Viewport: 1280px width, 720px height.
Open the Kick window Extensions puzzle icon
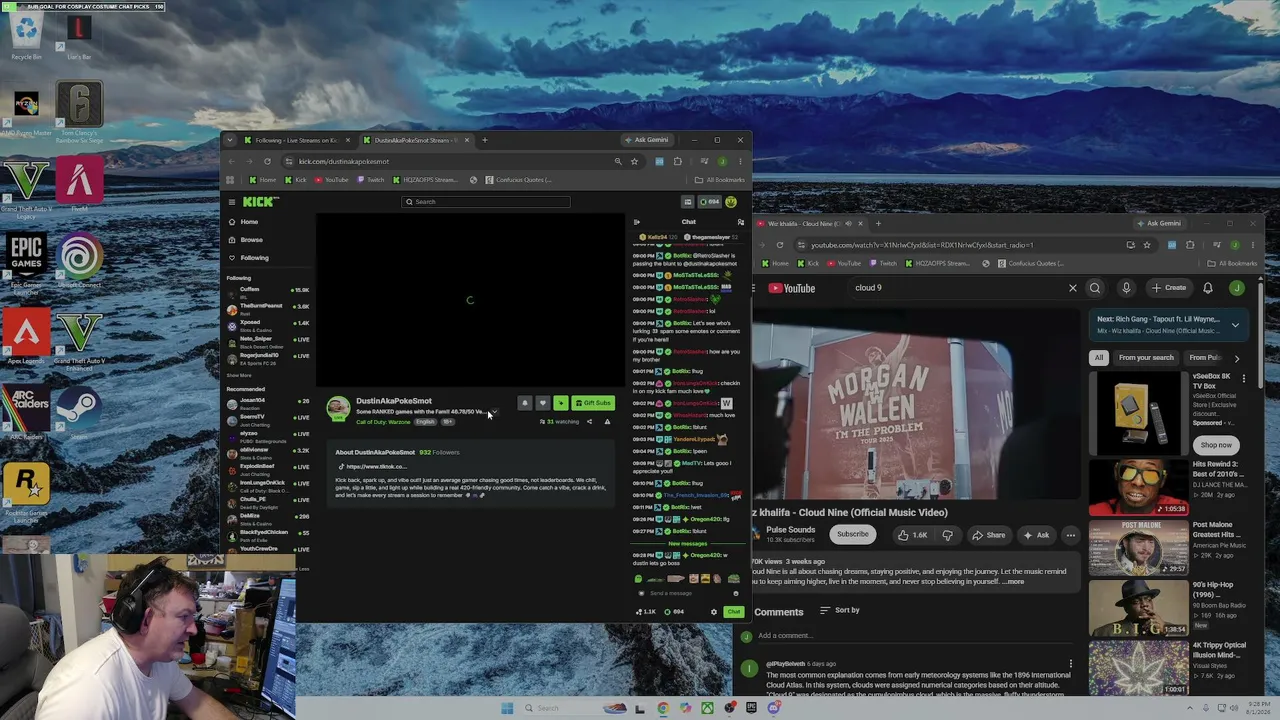coord(677,161)
